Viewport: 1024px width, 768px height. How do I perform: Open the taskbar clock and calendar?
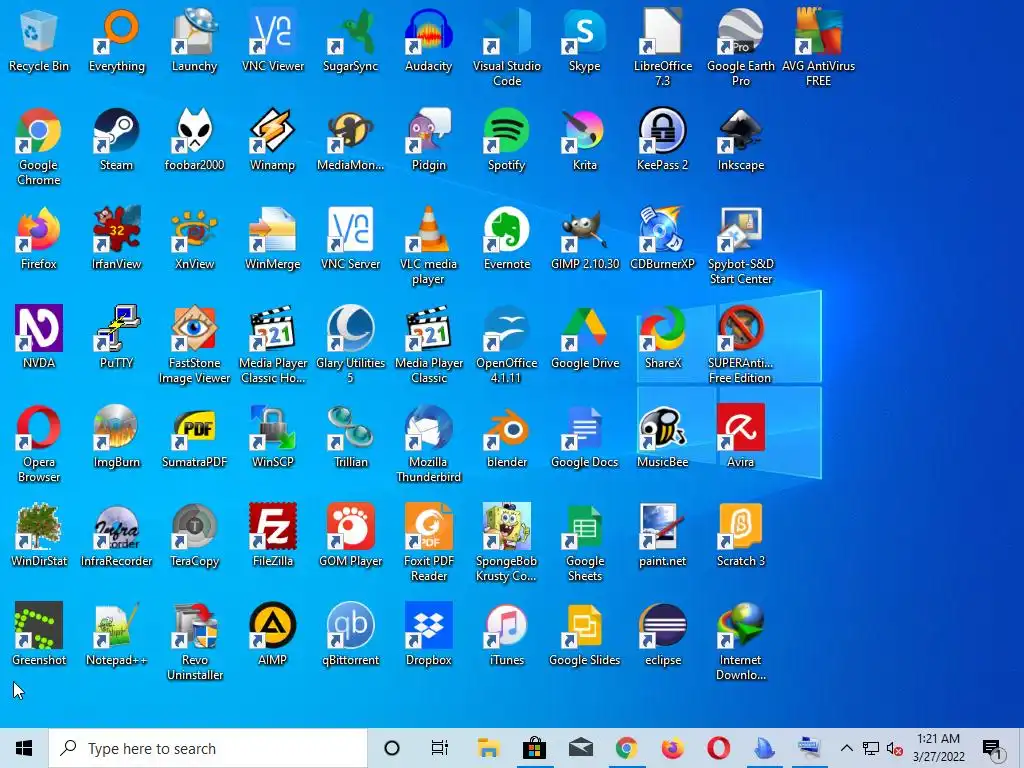coord(938,748)
